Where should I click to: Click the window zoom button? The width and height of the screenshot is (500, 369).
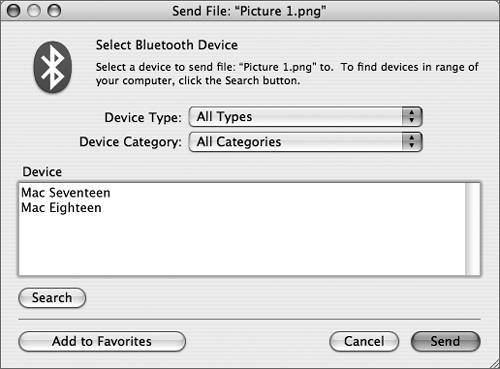click(x=54, y=11)
